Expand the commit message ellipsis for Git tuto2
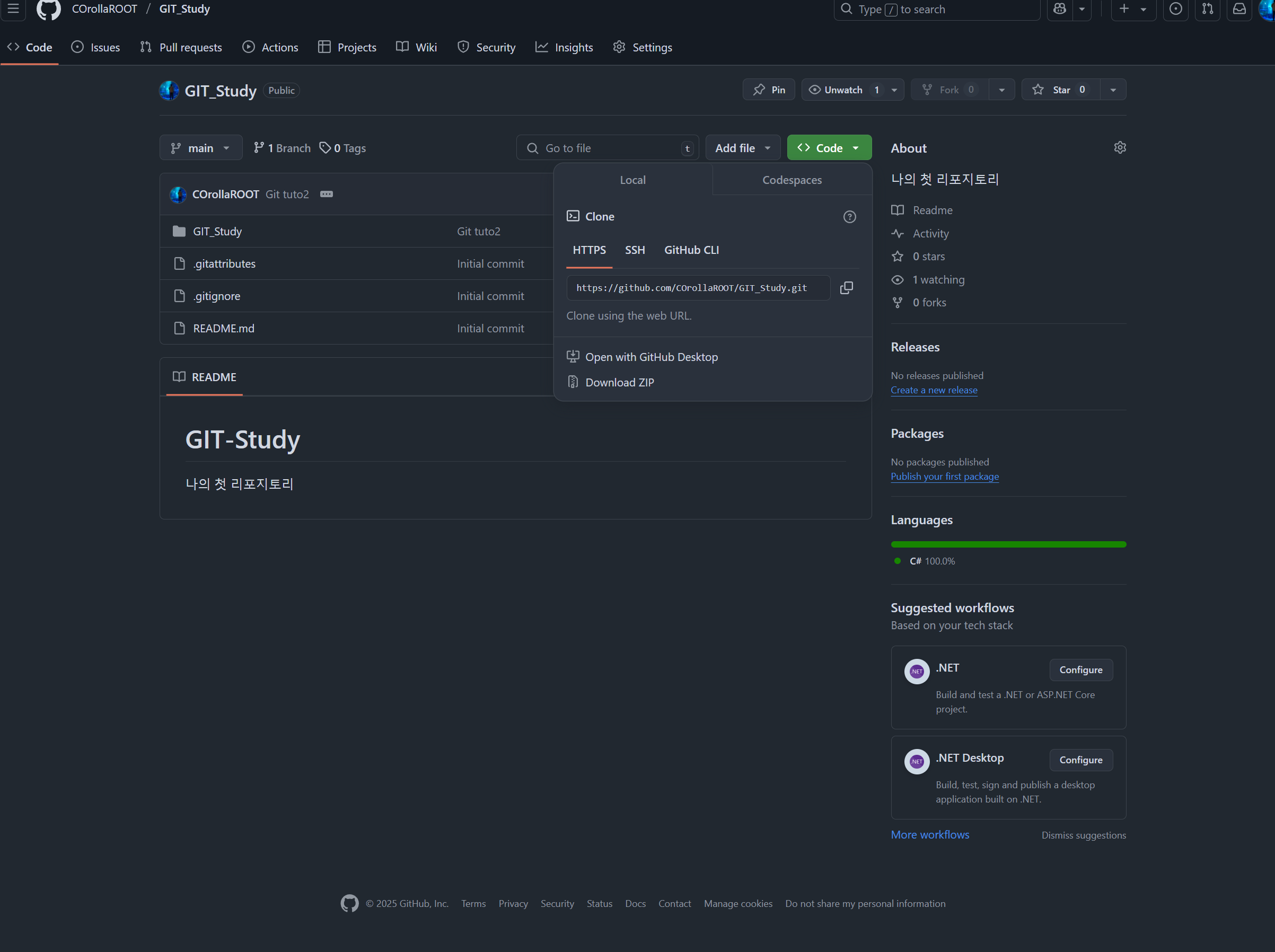 click(x=326, y=194)
